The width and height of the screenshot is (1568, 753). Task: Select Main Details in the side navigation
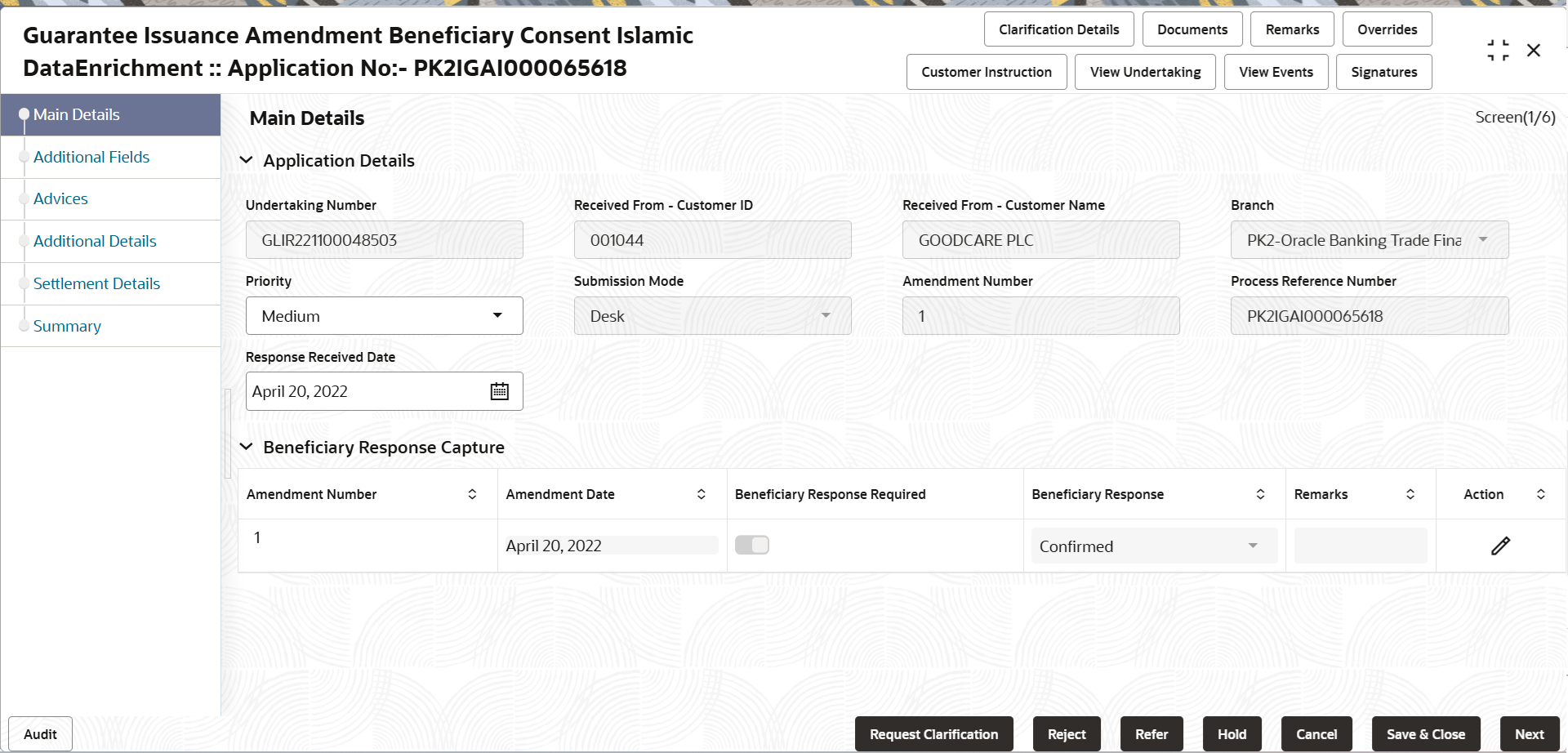click(110, 115)
